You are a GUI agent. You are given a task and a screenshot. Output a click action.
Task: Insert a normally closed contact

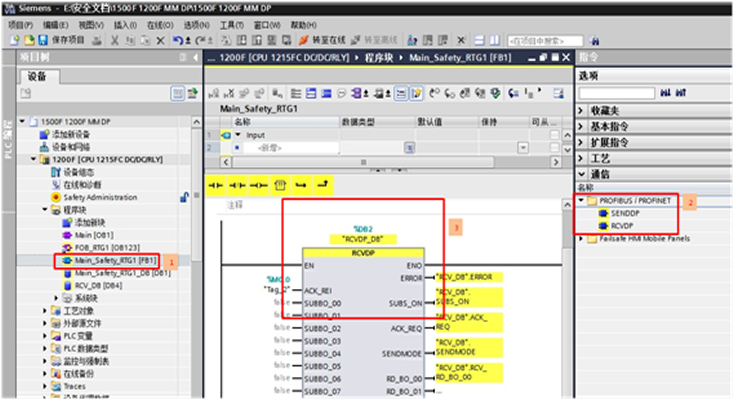click(x=237, y=185)
